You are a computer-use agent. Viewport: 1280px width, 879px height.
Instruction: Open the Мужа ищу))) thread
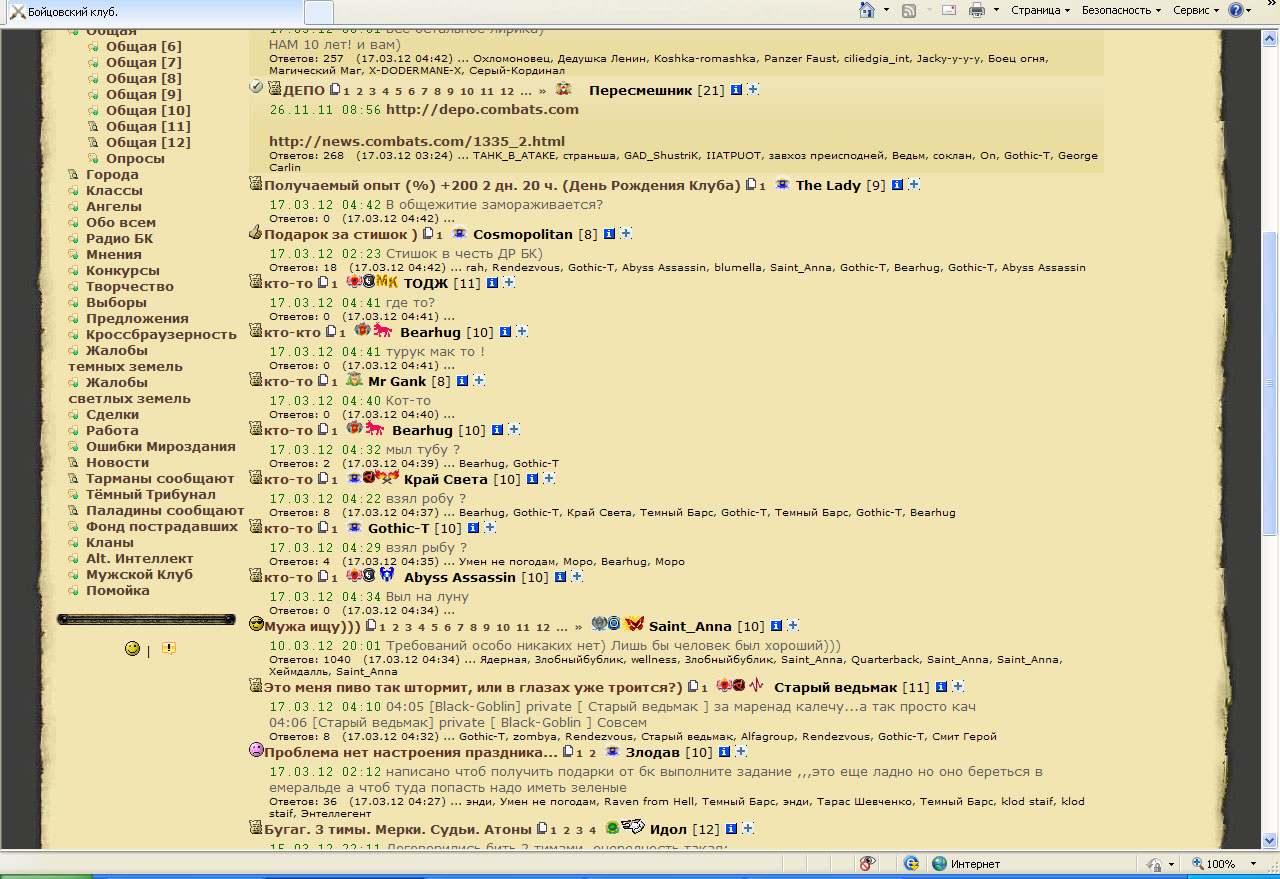[x=313, y=626]
